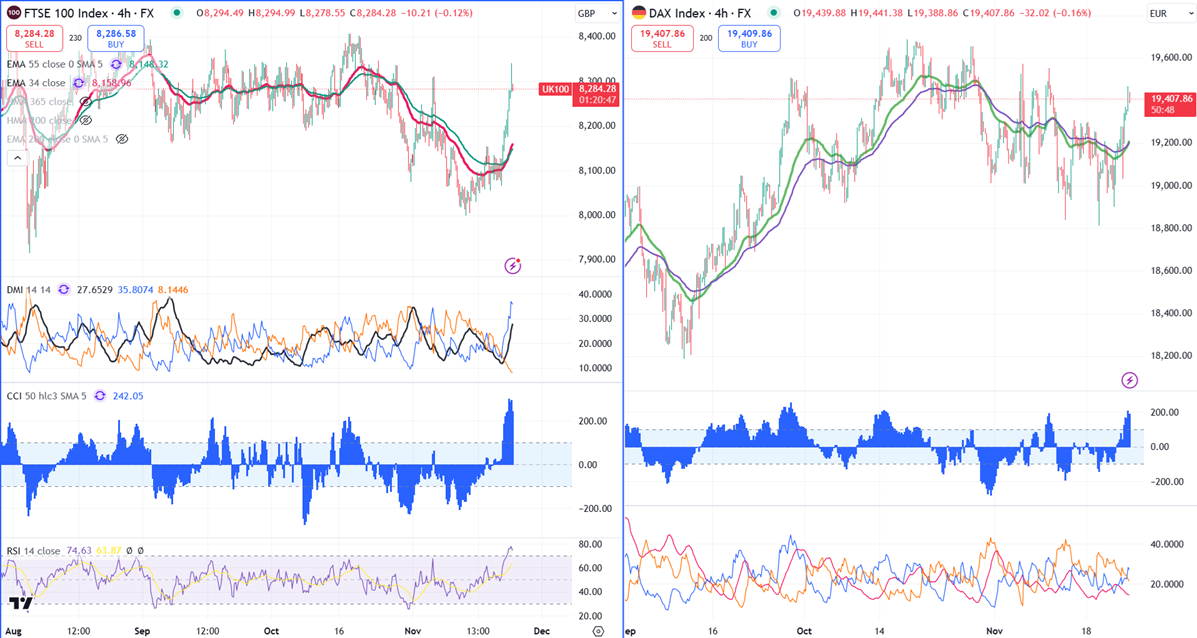Click the DAX Index 4h FX title
The height and width of the screenshot is (638, 1197).
(x=700, y=13)
